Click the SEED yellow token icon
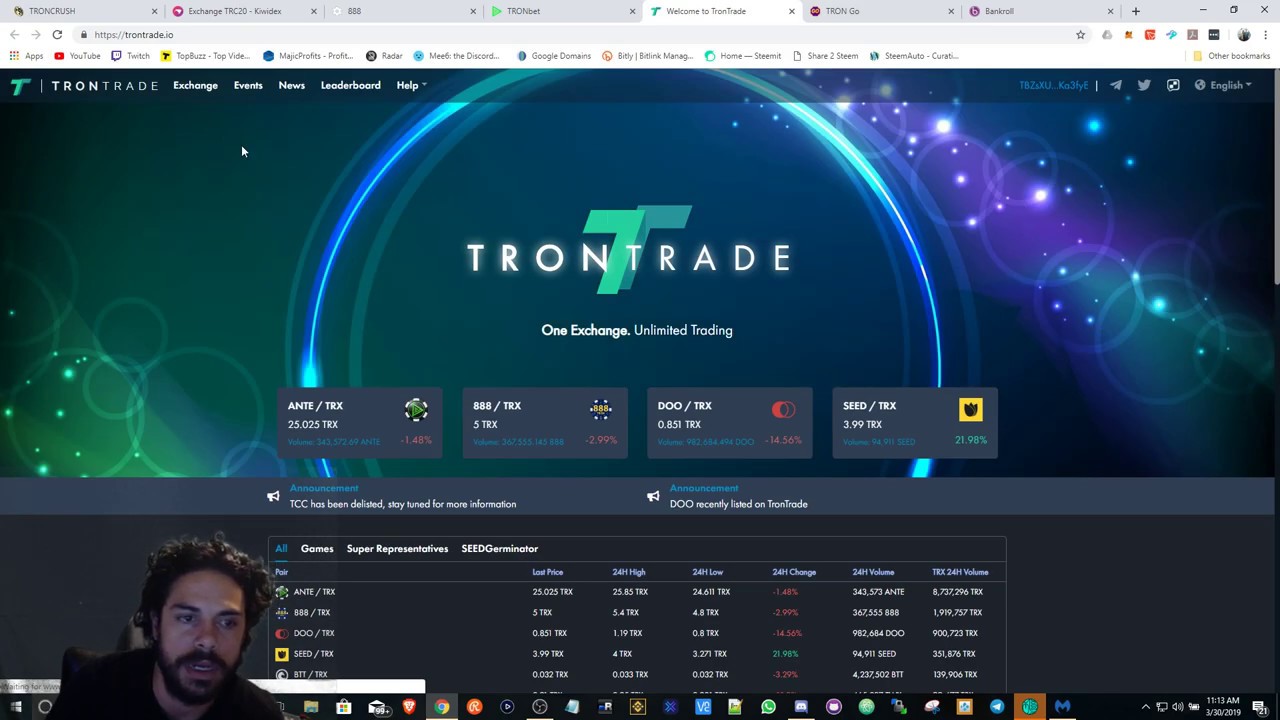 point(970,409)
